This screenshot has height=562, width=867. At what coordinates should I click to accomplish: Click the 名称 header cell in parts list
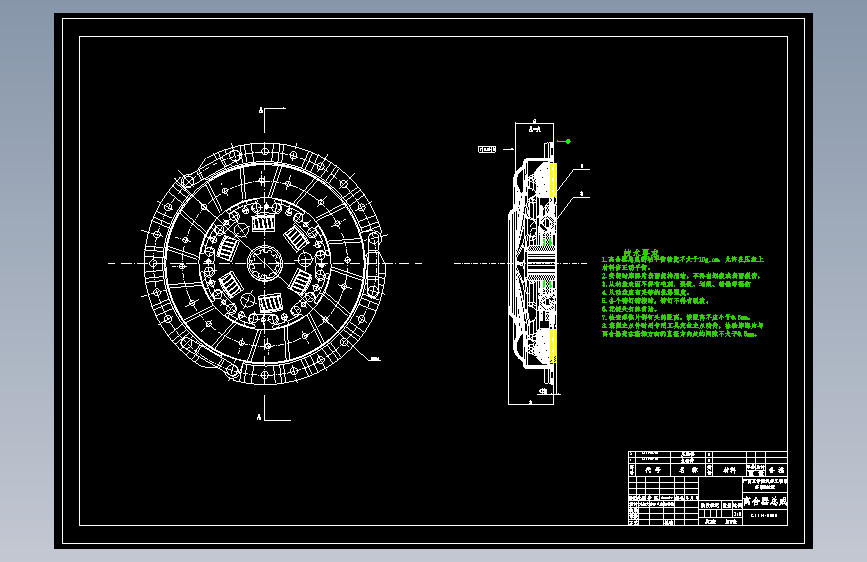688,470
